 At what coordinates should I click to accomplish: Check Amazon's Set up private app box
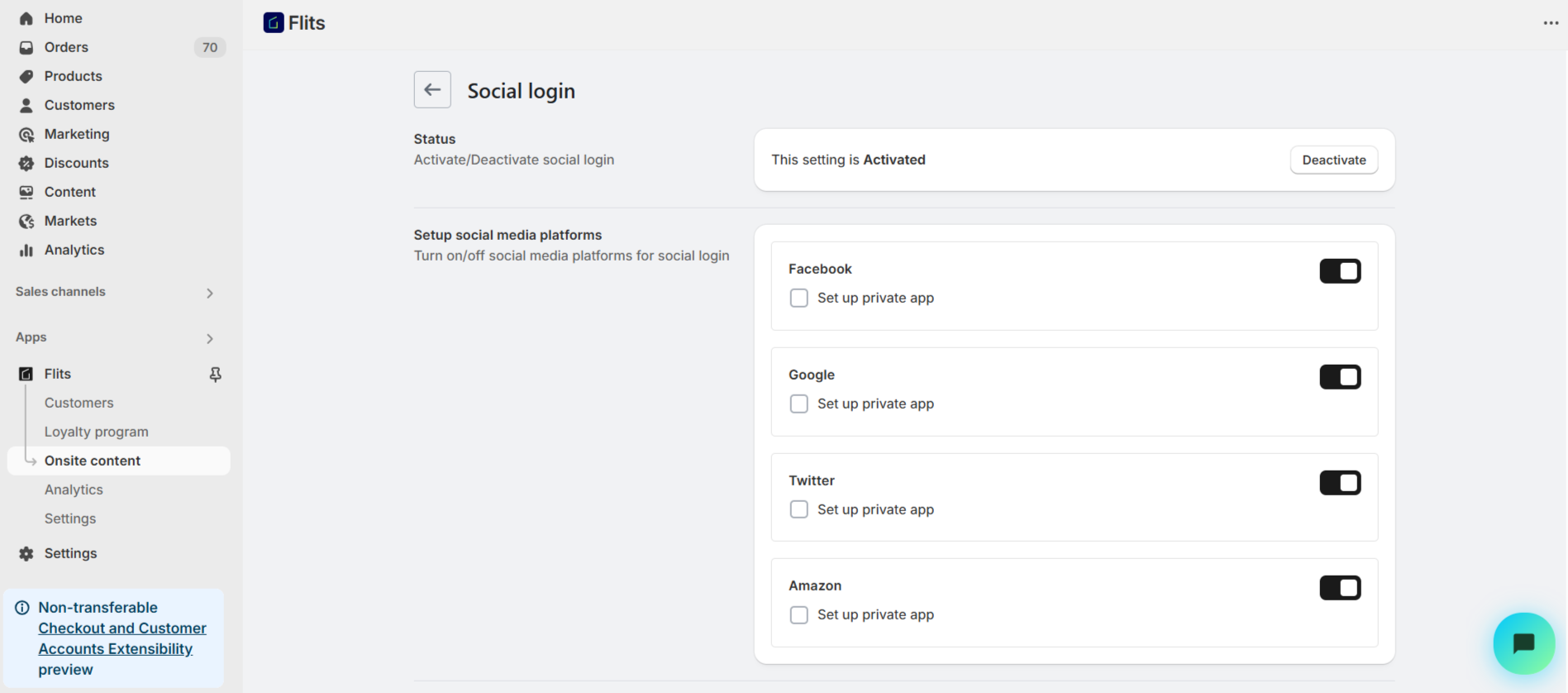[x=798, y=614]
